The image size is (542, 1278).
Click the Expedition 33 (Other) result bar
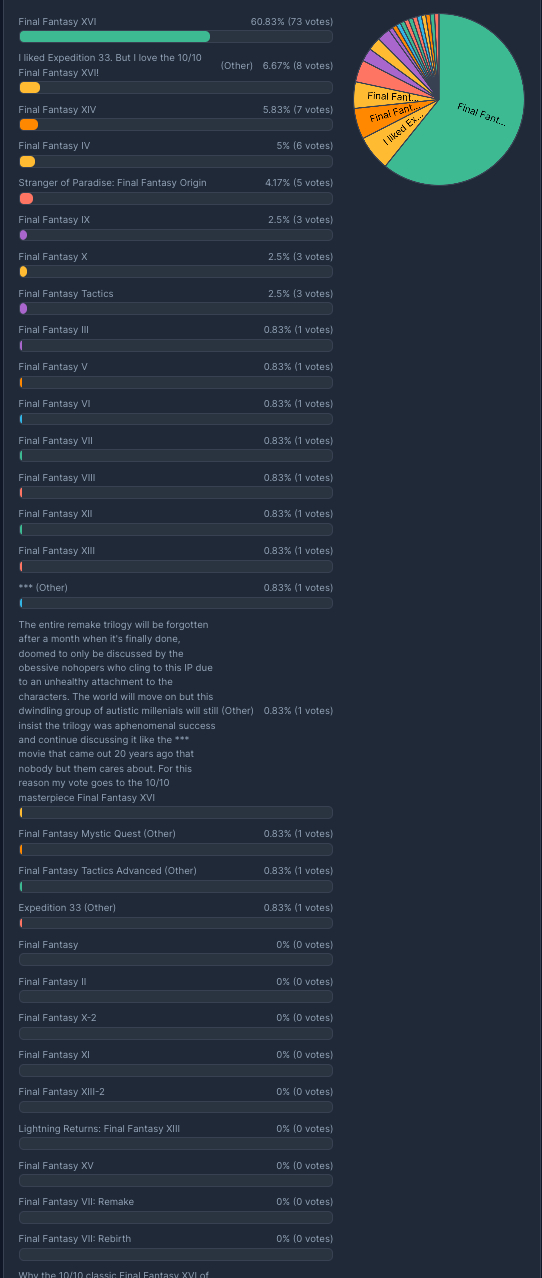click(176, 923)
